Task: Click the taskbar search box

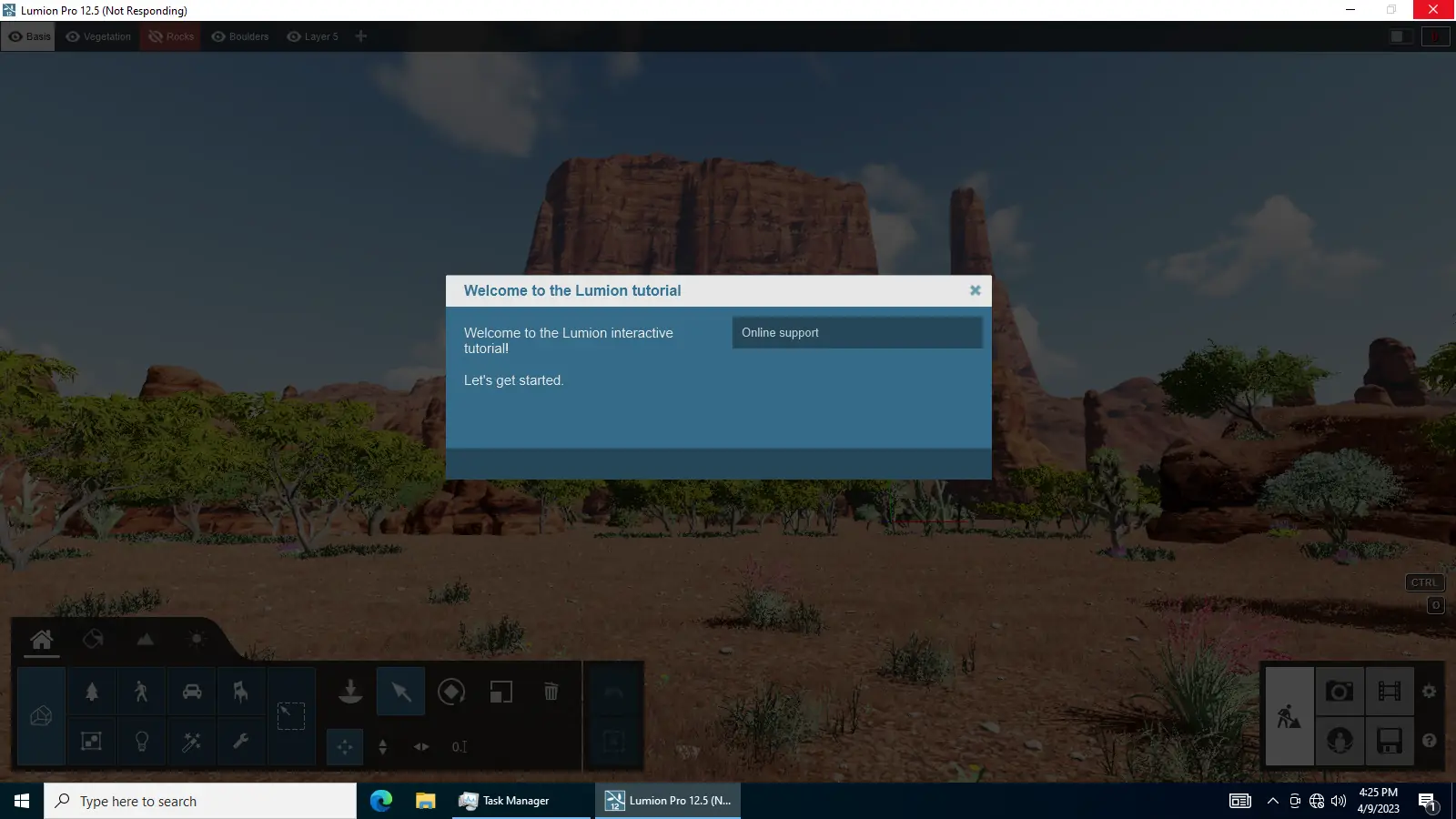Action: coord(200,801)
